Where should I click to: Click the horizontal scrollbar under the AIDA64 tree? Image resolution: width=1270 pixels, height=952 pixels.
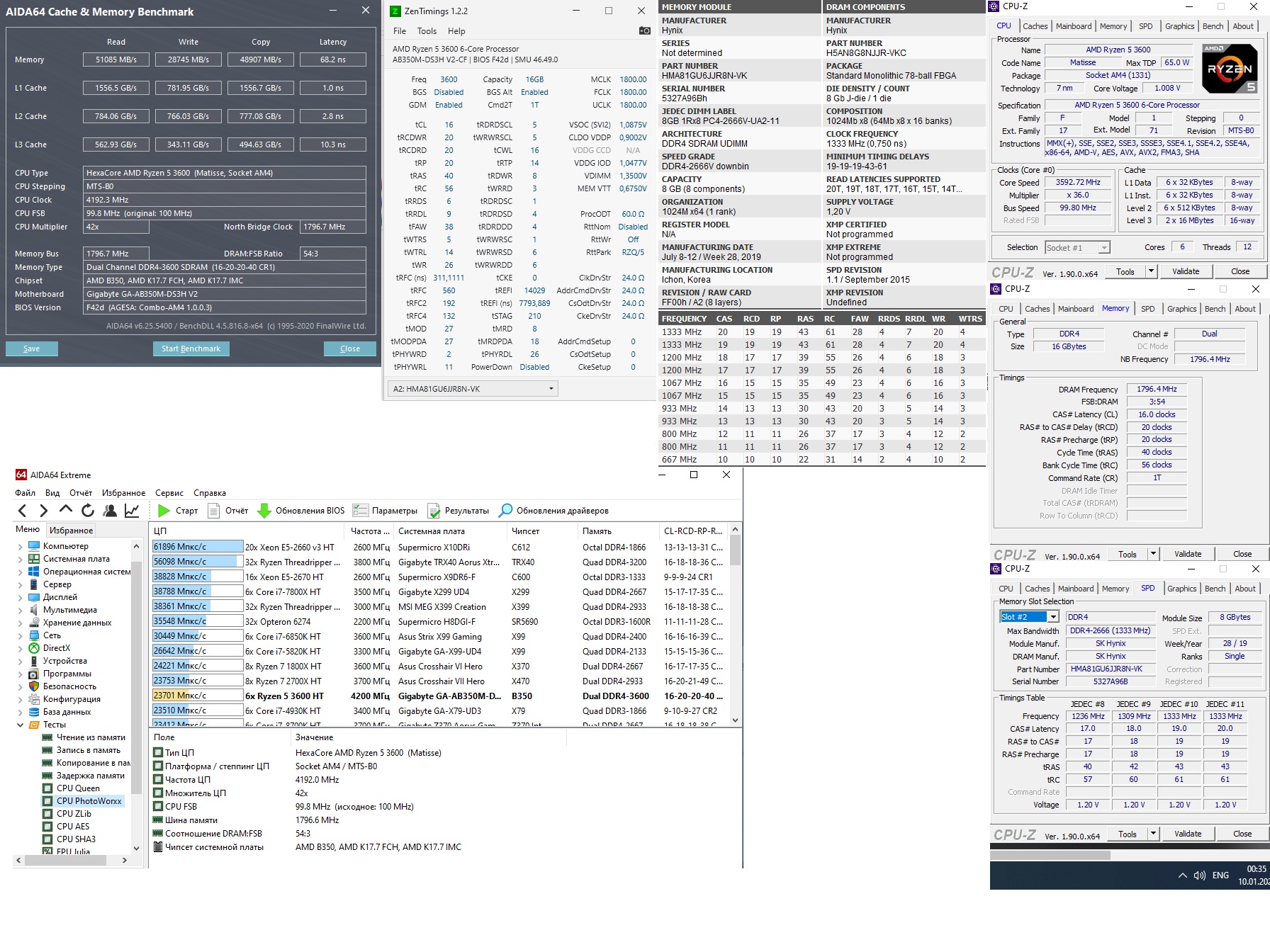click(71, 860)
